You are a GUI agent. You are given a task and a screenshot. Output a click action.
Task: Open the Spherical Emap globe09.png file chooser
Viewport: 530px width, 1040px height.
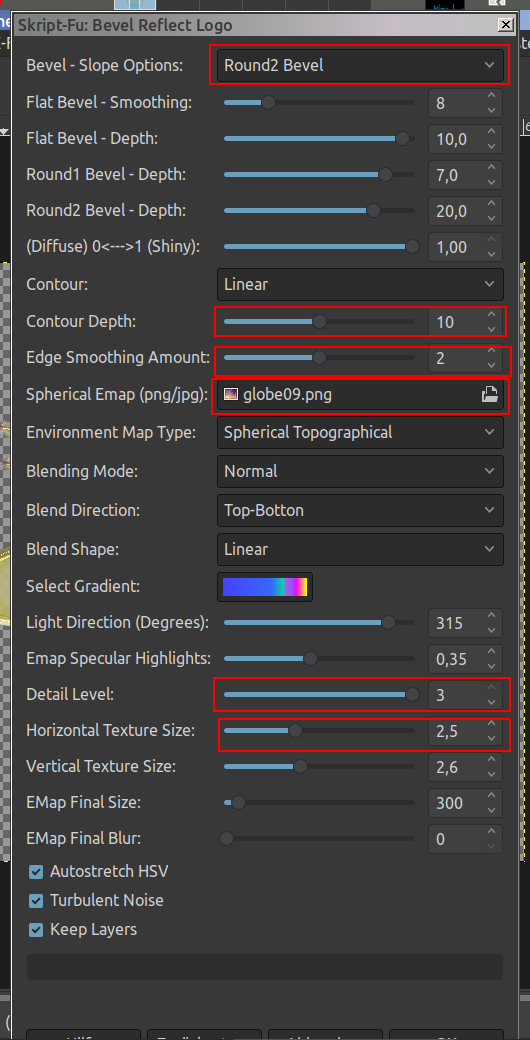click(360, 395)
